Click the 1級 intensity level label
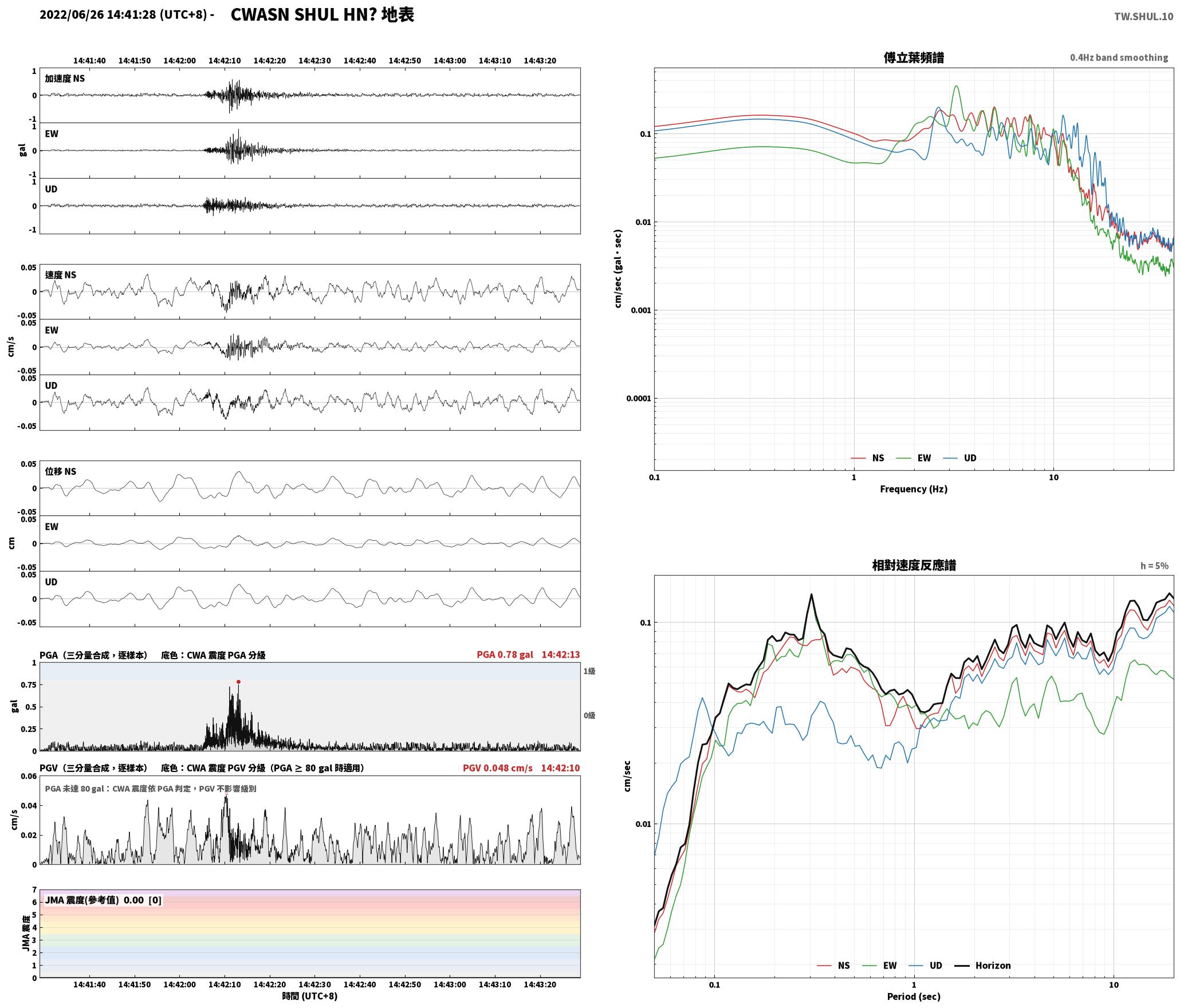Viewport: 1180px width, 1008px height. (x=589, y=671)
